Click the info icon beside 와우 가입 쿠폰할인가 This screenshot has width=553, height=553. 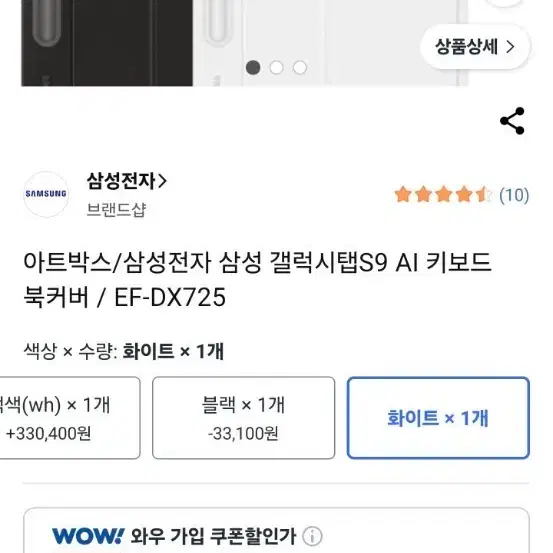coord(312,536)
